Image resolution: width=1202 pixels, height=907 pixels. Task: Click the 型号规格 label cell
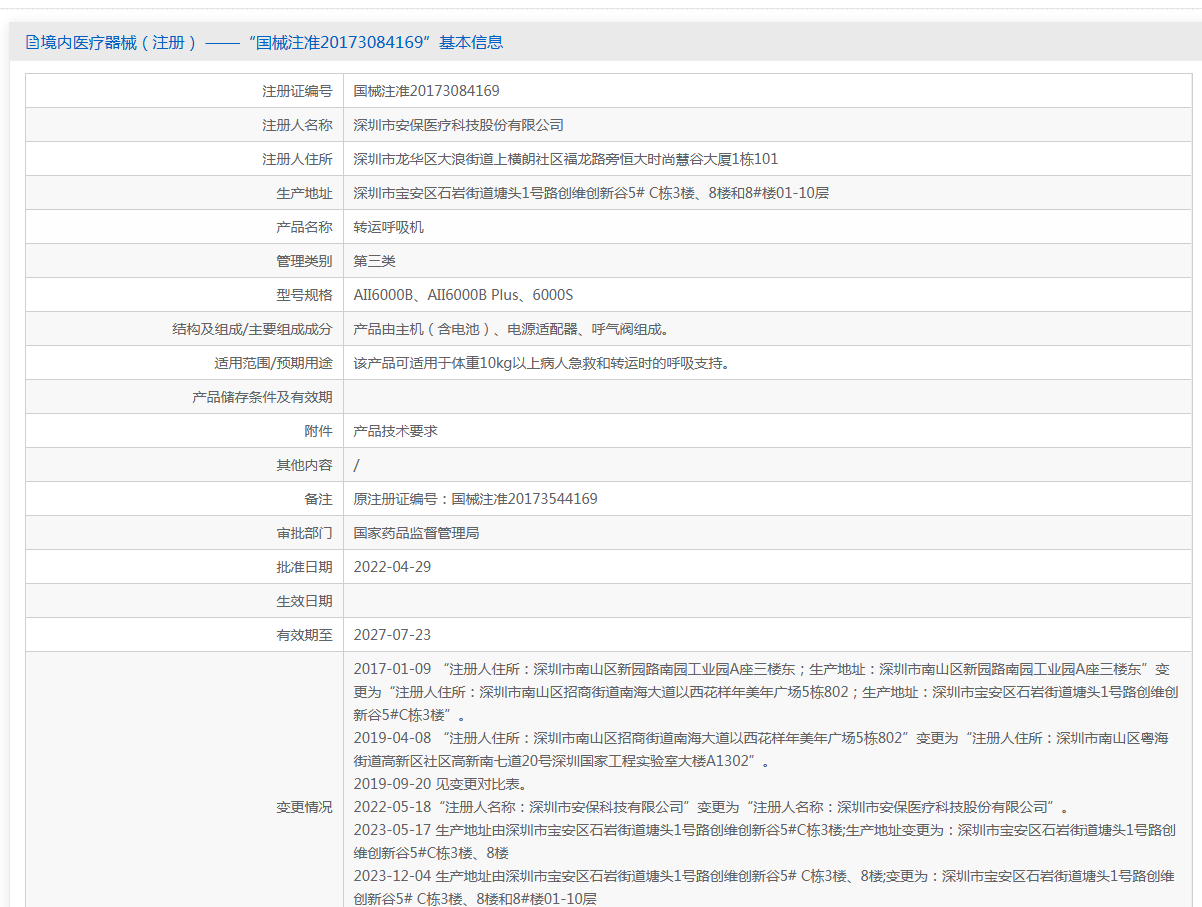tap(184, 295)
